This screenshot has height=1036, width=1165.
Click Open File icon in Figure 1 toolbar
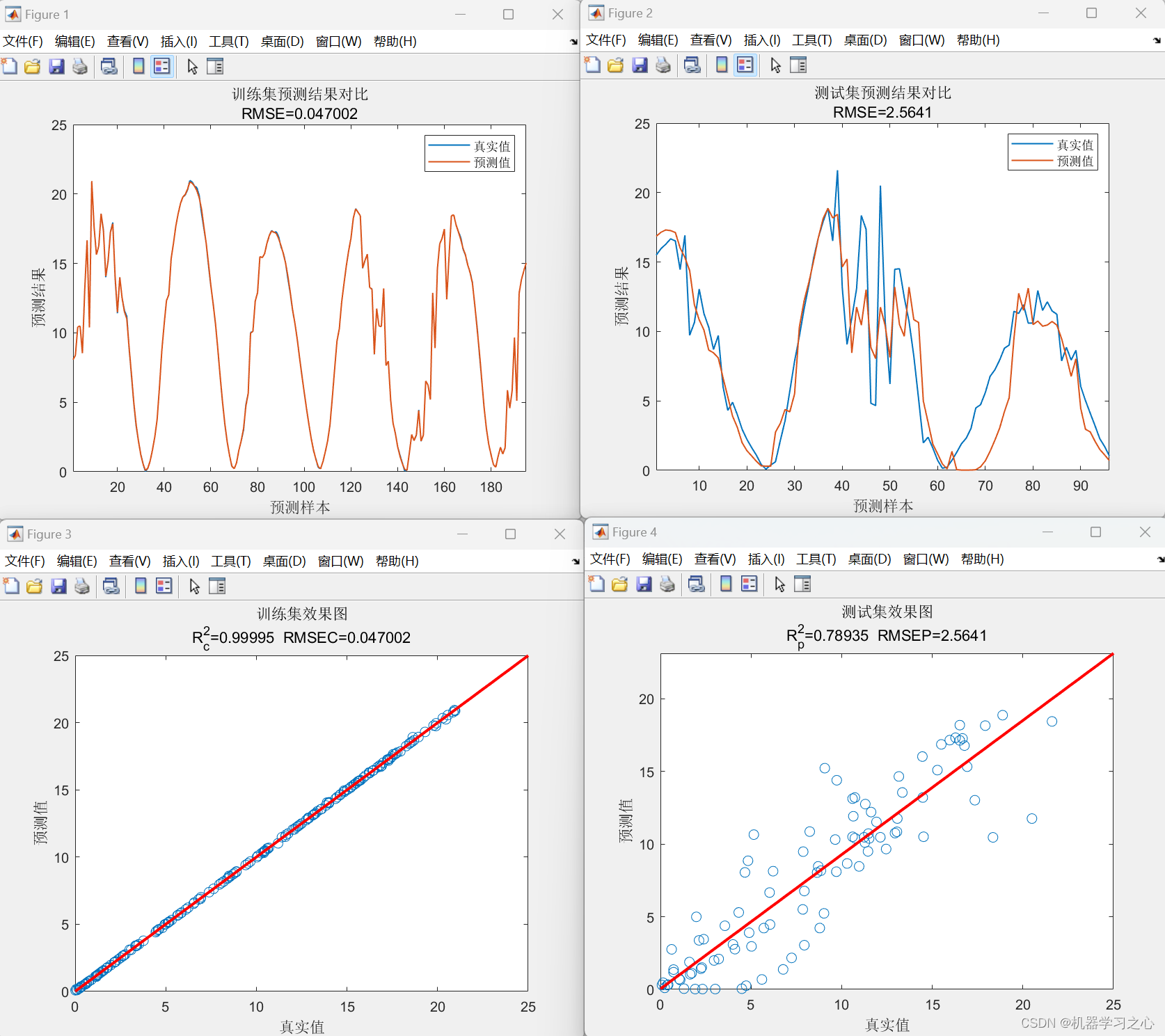(33, 66)
